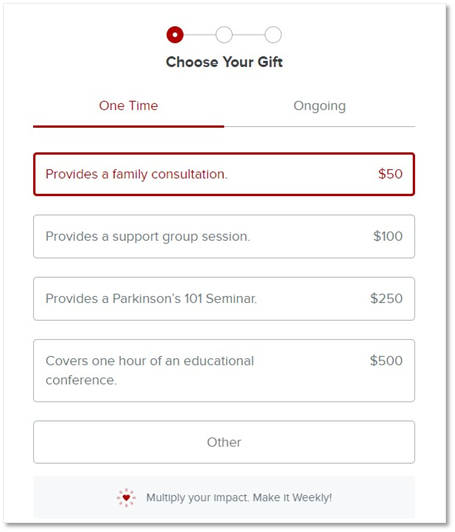Viewport: 455px width, 532px height.
Task: Select the $100 support group session gift
Action: pyautogui.click(x=224, y=236)
